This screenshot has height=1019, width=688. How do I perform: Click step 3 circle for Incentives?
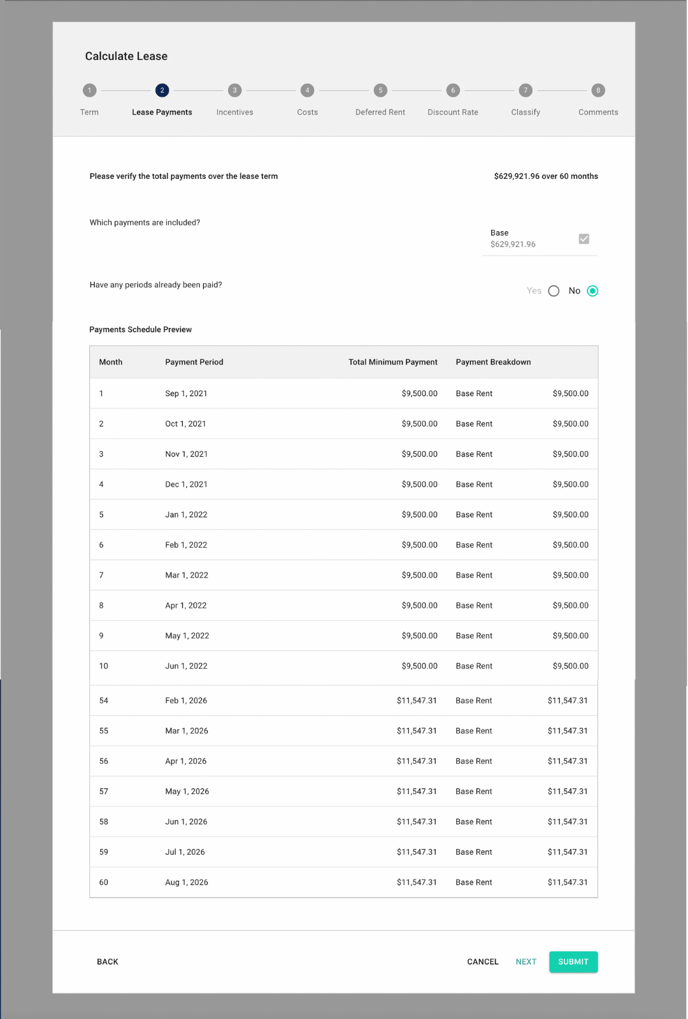(x=235, y=90)
